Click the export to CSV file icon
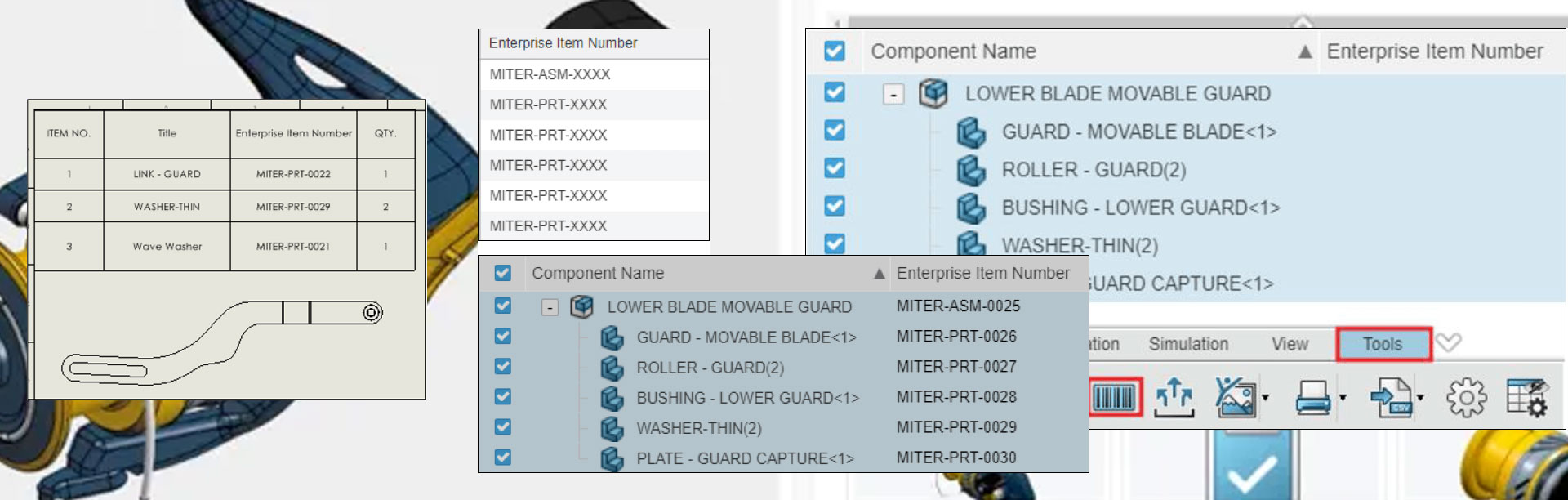 (x=1391, y=398)
